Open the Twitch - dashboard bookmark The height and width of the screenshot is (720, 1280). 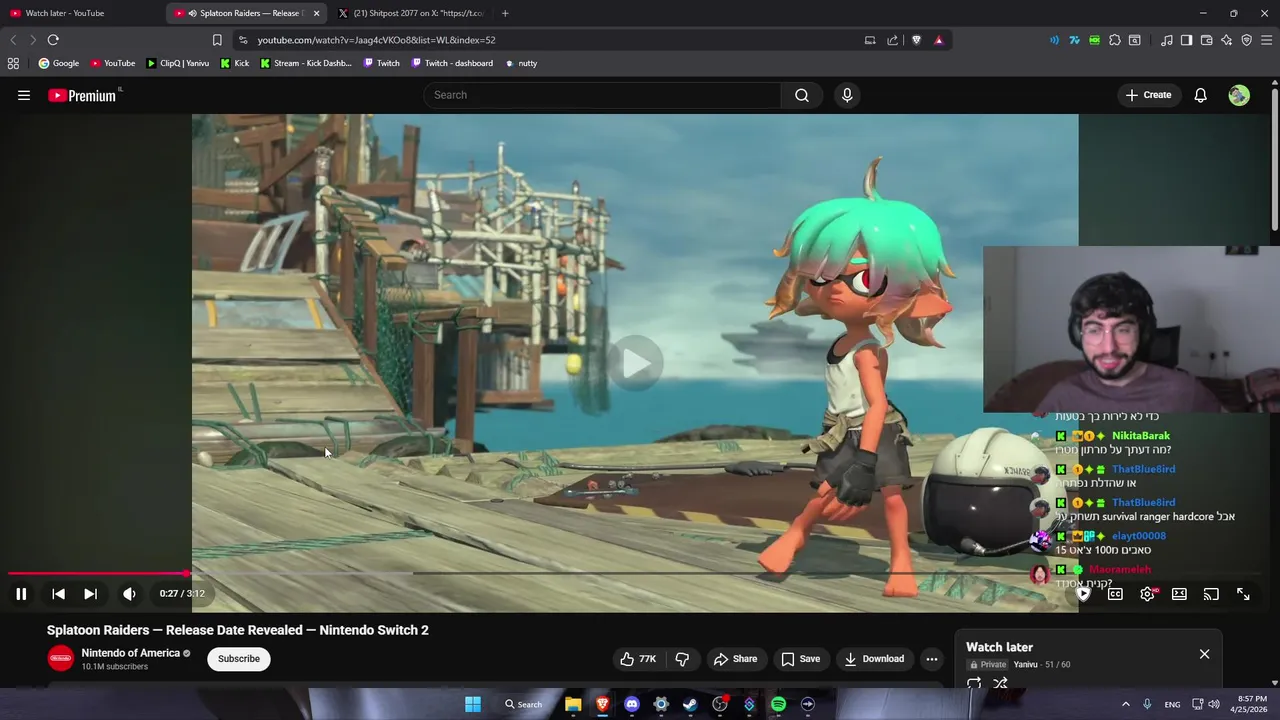pyautogui.click(x=452, y=63)
